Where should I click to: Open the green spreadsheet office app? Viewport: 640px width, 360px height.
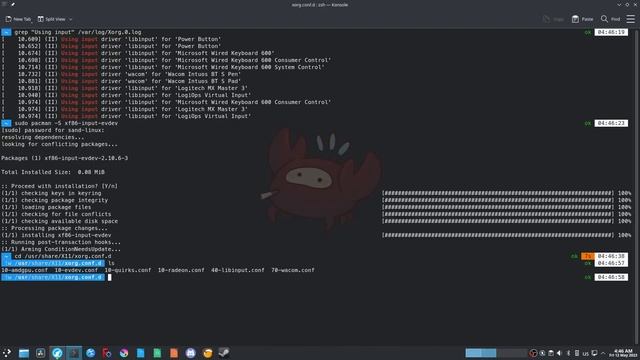(157, 353)
